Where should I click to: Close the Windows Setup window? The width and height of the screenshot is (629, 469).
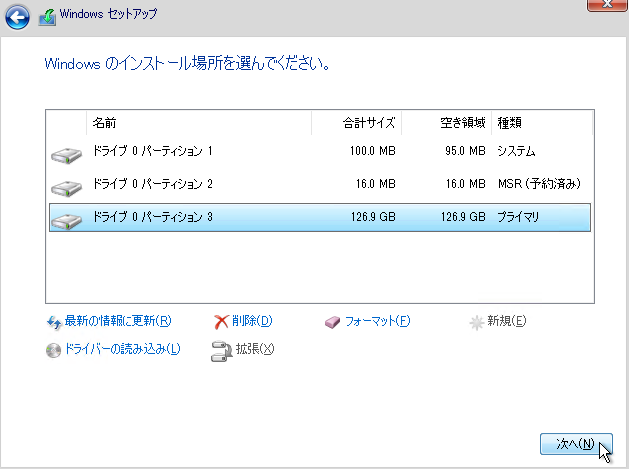coord(607,5)
